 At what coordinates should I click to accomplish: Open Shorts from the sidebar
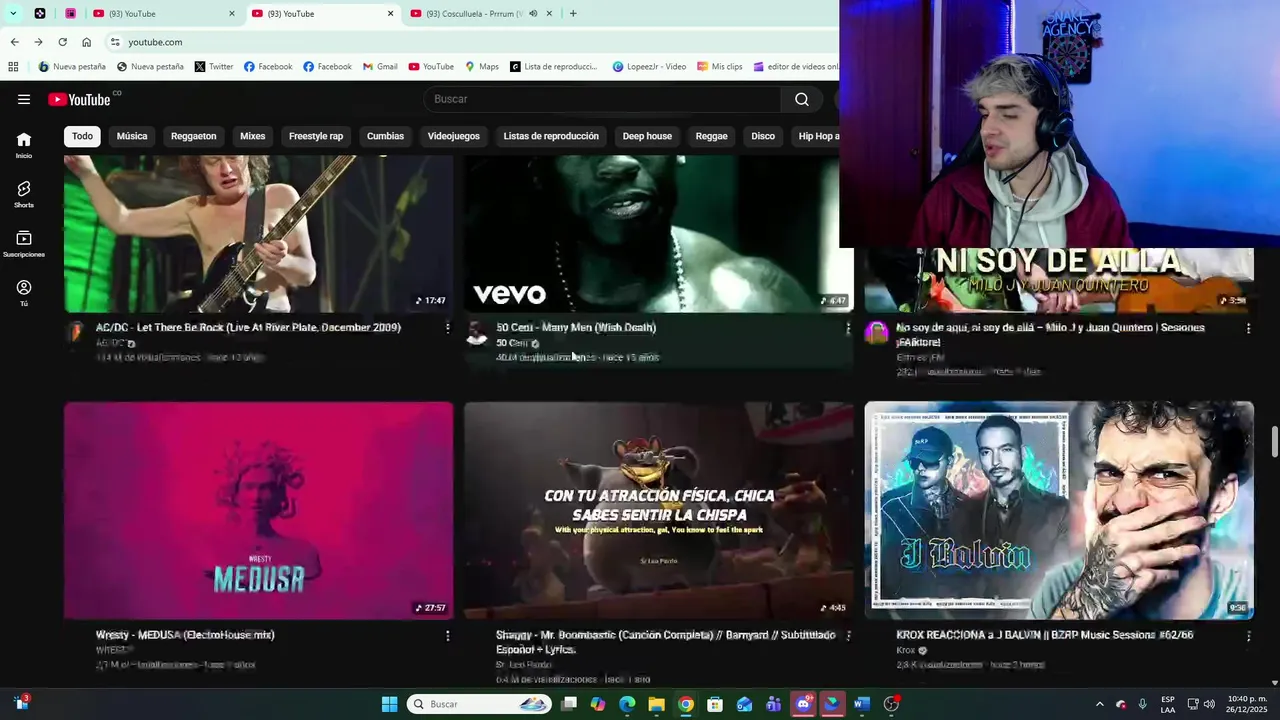tap(24, 194)
